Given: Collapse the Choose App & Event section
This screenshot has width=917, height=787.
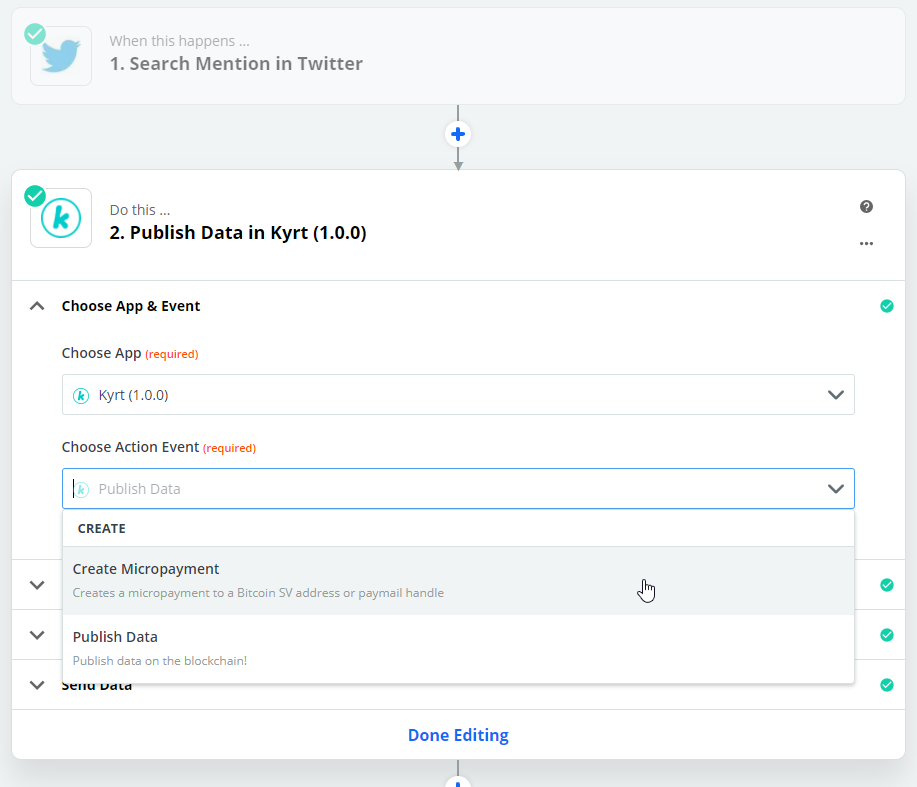Looking at the screenshot, I should [x=37, y=306].
